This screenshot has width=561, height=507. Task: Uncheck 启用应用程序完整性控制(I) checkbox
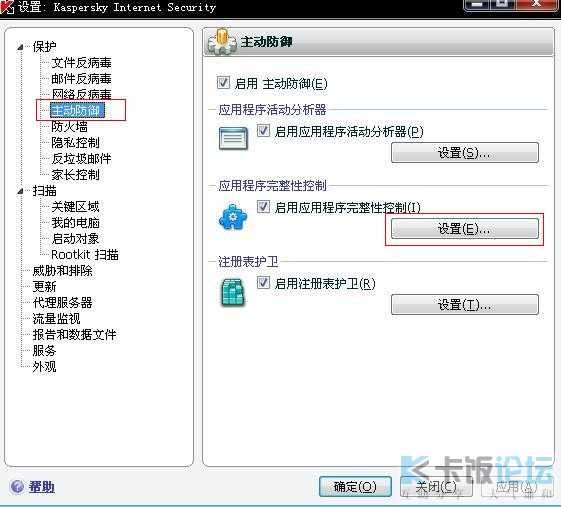click(x=264, y=206)
